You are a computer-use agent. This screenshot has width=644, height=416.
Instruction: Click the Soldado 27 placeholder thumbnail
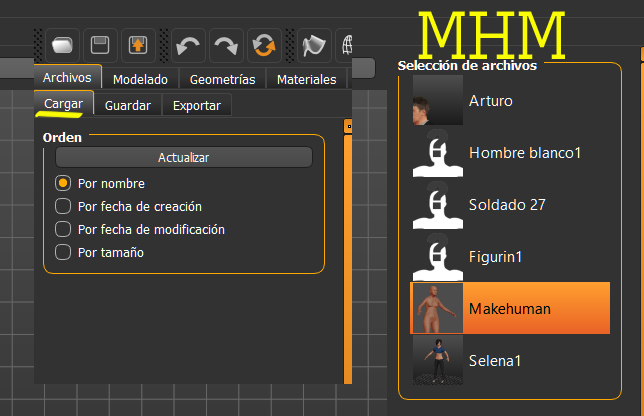(438, 205)
